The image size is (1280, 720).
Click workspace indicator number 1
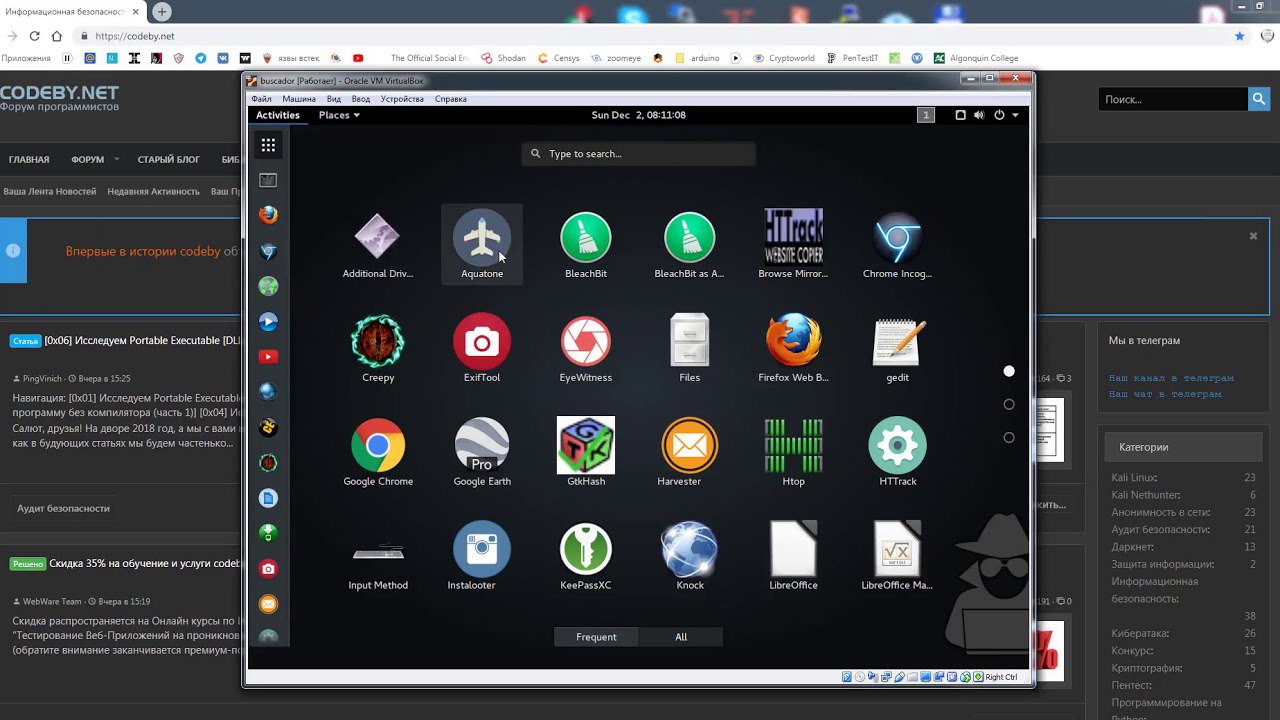926,115
